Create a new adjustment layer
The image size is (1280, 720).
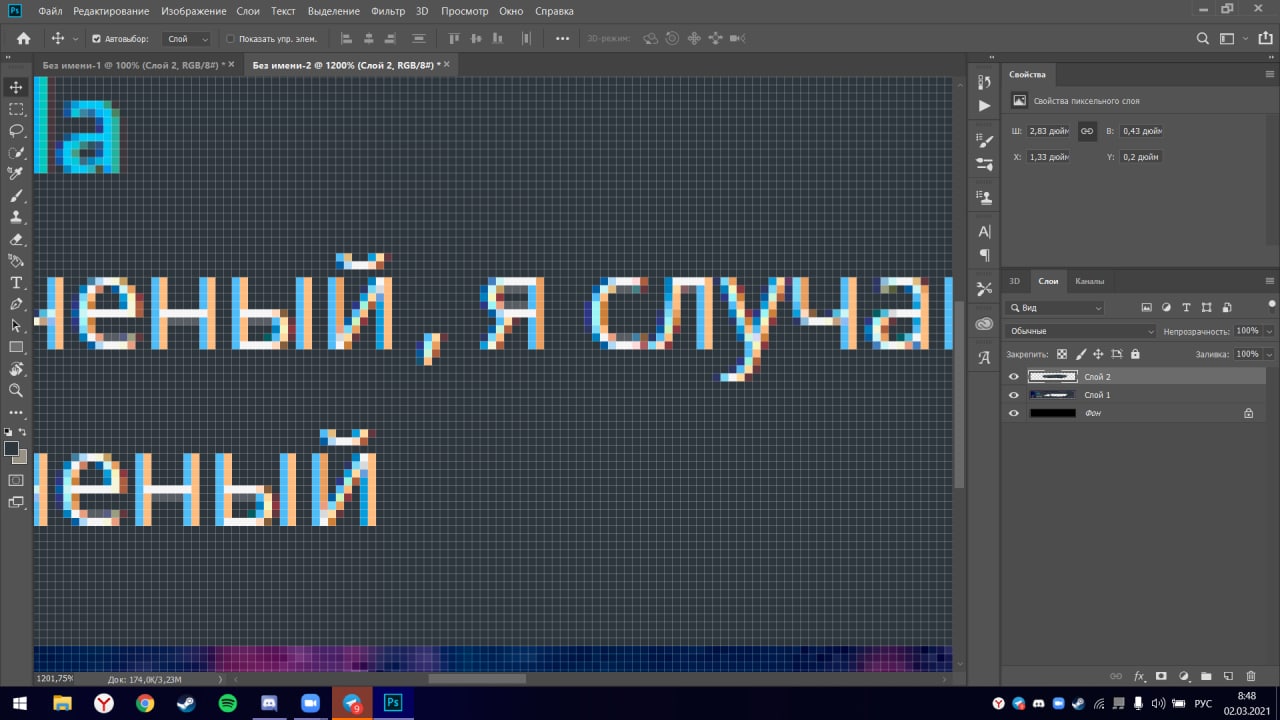1184,677
